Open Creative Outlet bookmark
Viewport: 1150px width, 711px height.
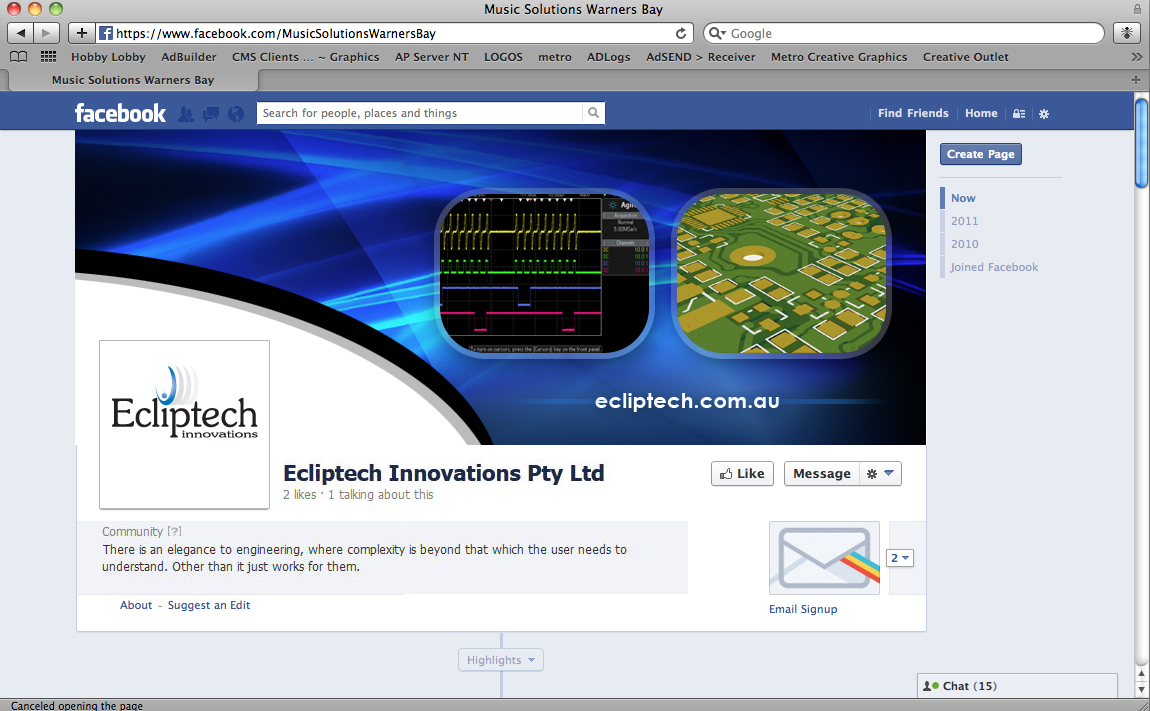965,56
